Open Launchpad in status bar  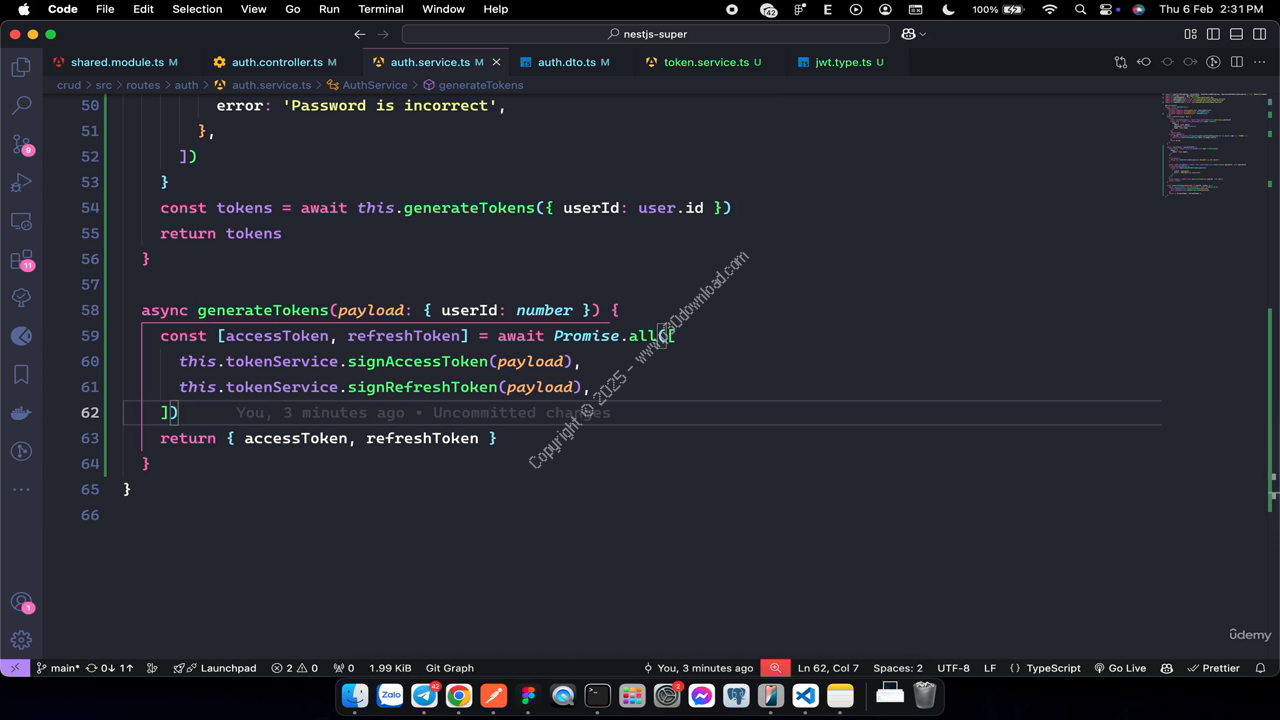pos(215,668)
